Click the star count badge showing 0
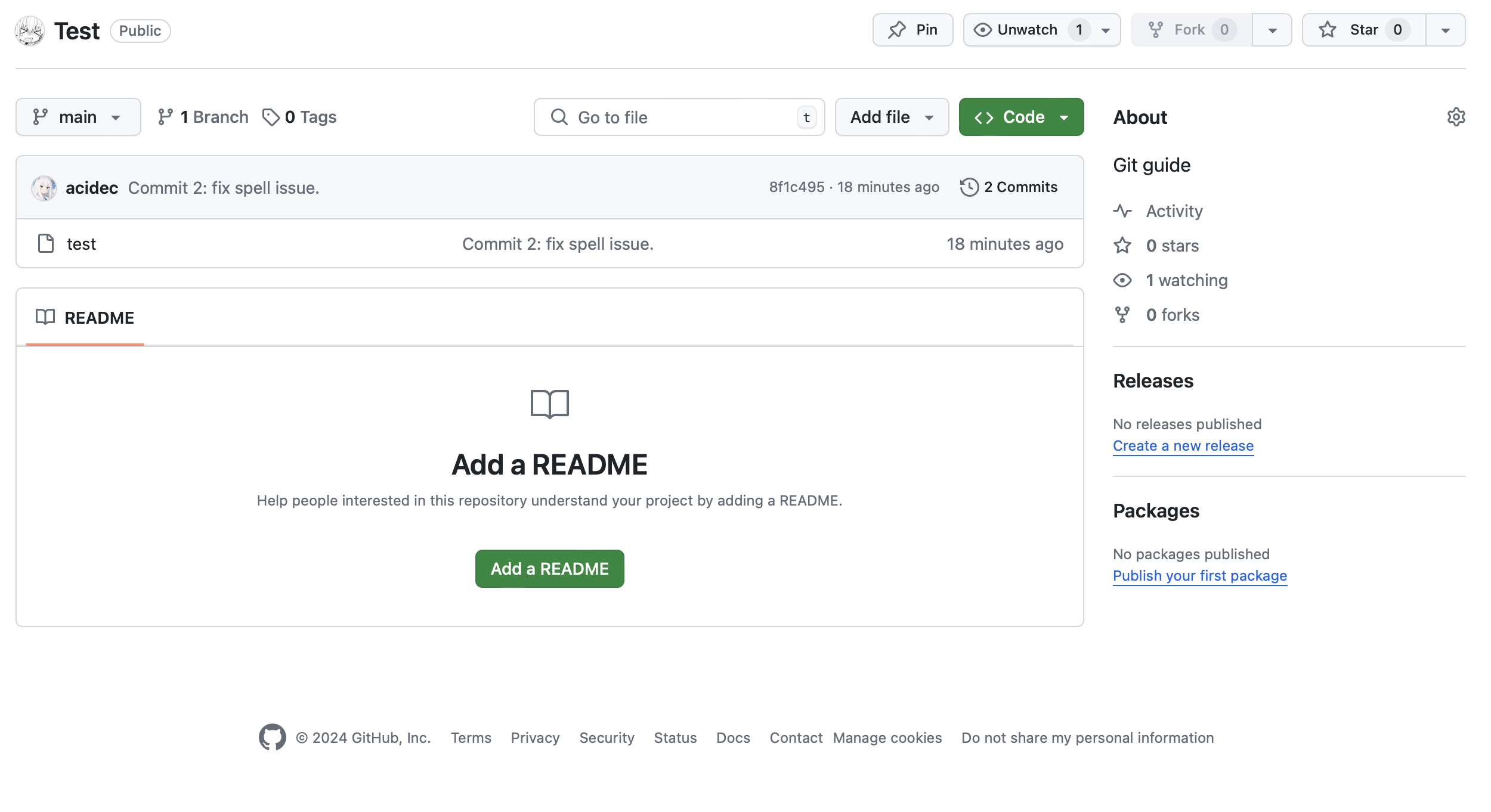Viewport: 1491px width, 812px height. click(1397, 30)
